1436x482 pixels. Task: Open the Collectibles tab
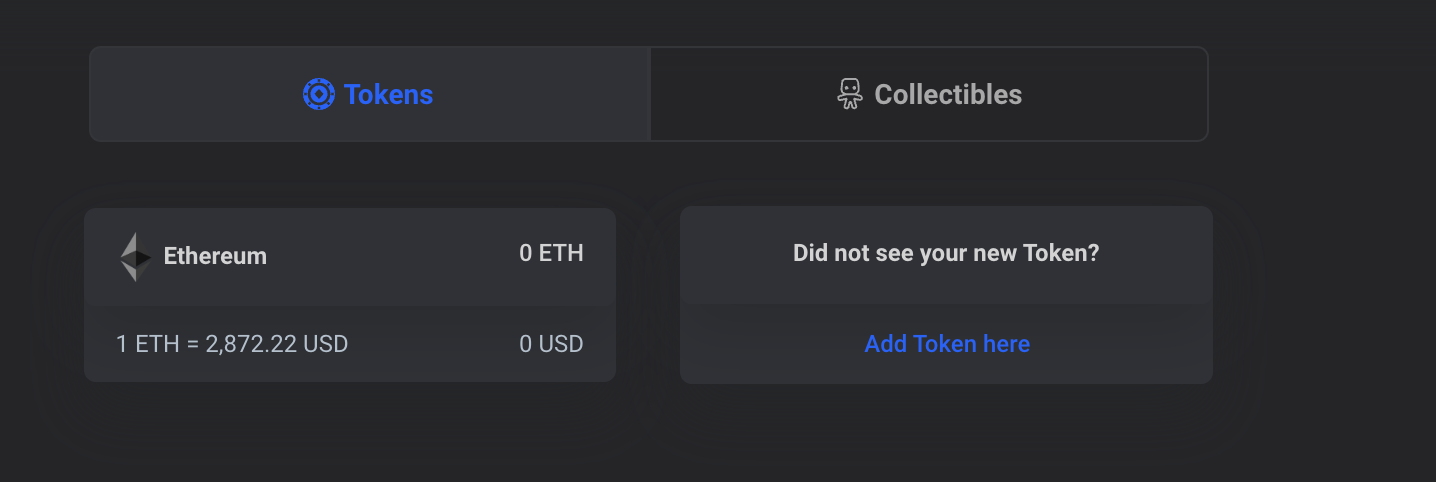(x=929, y=94)
